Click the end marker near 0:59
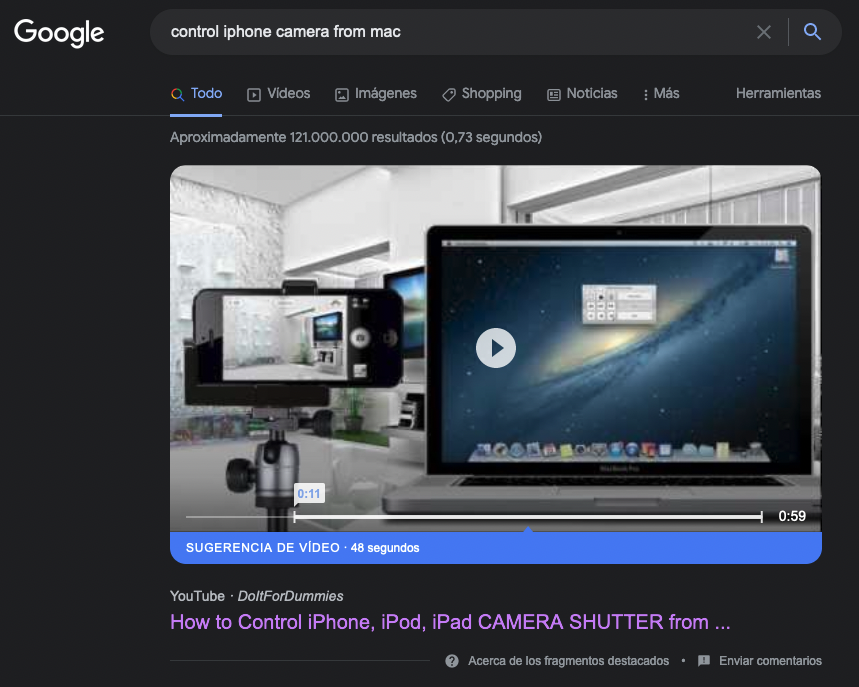The image size is (859, 687). pyautogui.click(x=761, y=516)
